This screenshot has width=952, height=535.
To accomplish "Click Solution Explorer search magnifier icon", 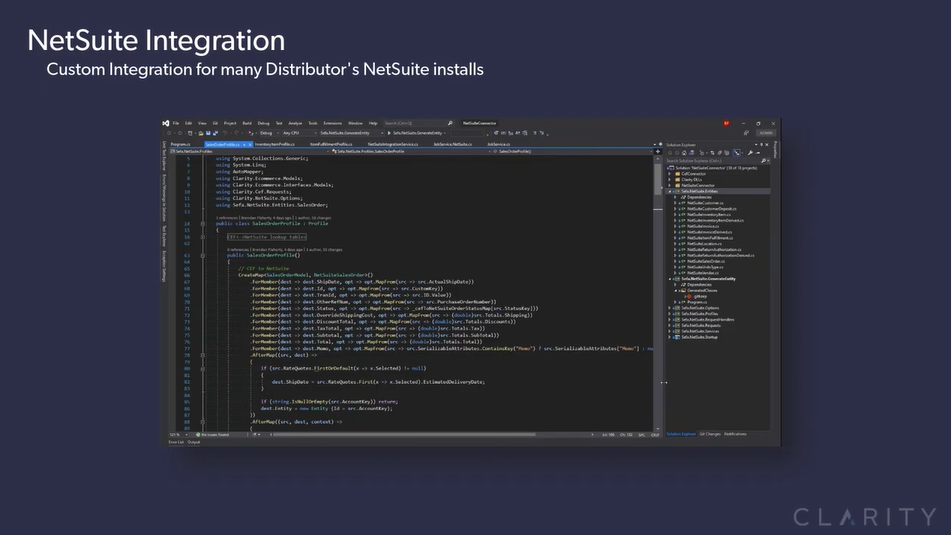I will tap(764, 160).
